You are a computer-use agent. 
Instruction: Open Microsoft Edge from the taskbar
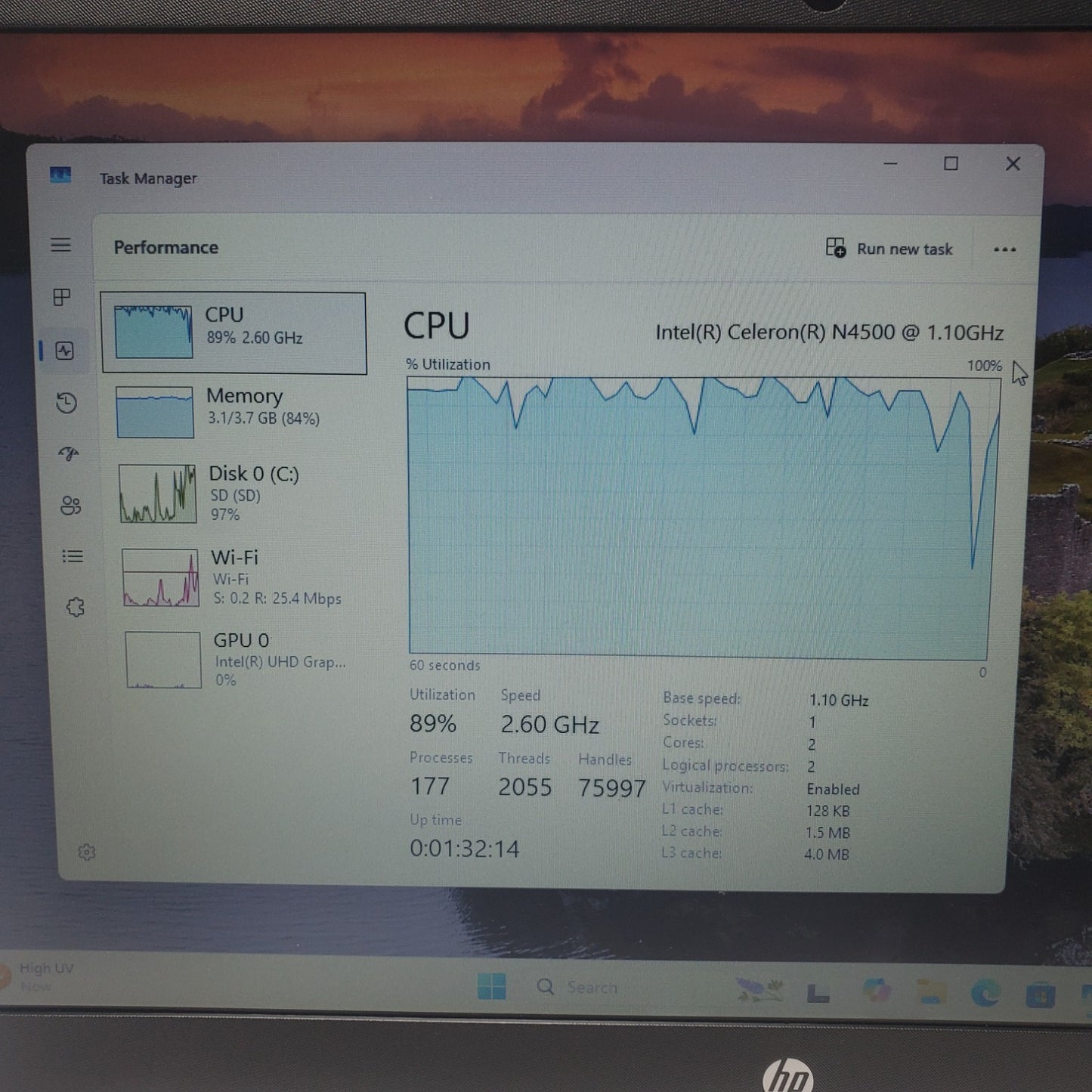pos(985,993)
